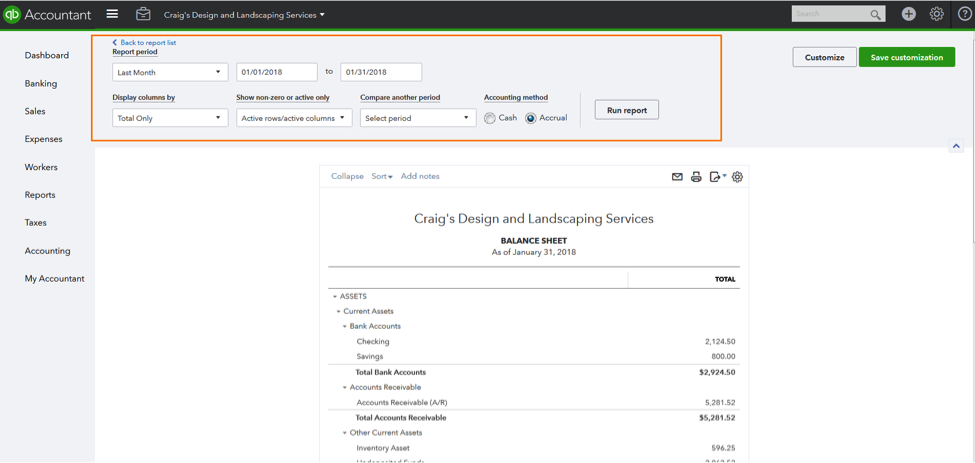This screenshot has height=463, width=975.
Task: Collapse the ASSETS section
Action: (335, 297)
